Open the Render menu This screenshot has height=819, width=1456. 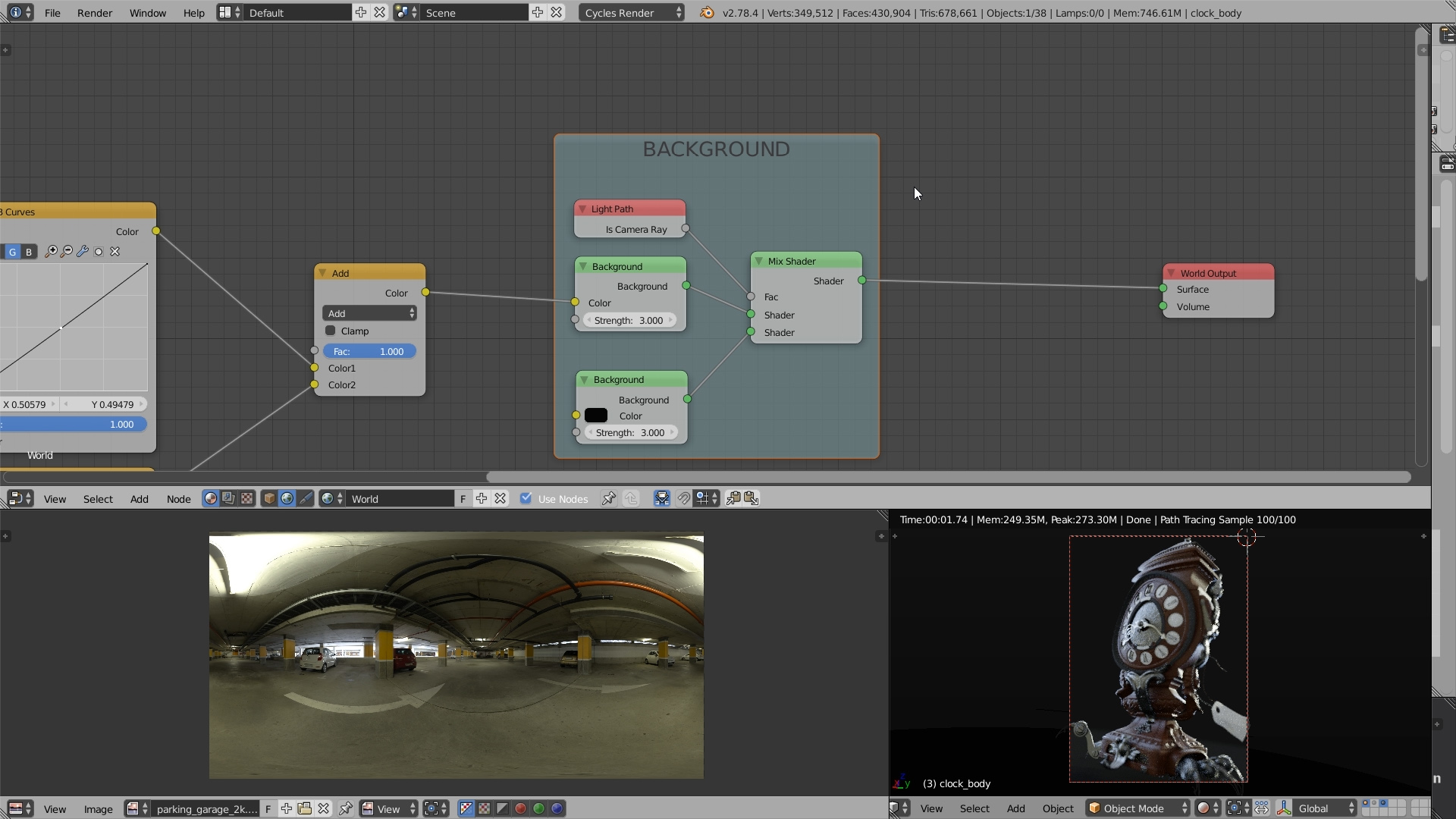(94, 12)
